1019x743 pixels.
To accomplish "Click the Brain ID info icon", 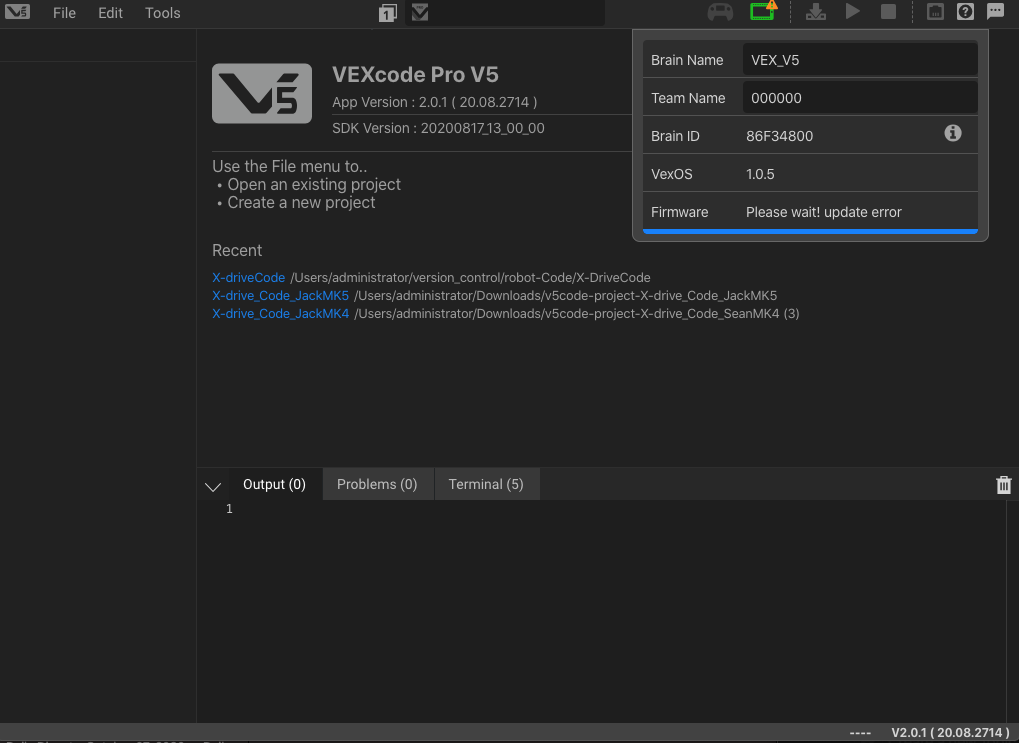I will pos(953,133).
